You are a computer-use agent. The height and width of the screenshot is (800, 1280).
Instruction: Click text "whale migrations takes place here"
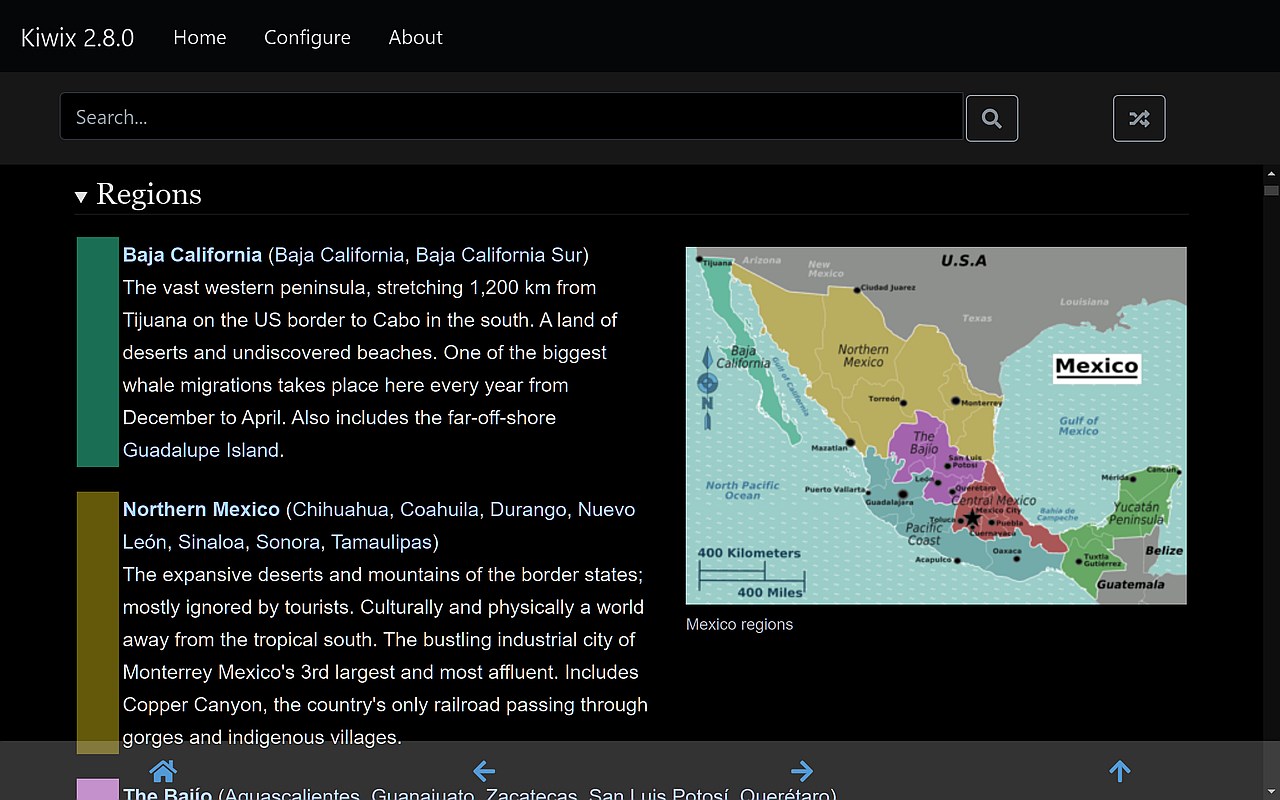coord(274,385)
